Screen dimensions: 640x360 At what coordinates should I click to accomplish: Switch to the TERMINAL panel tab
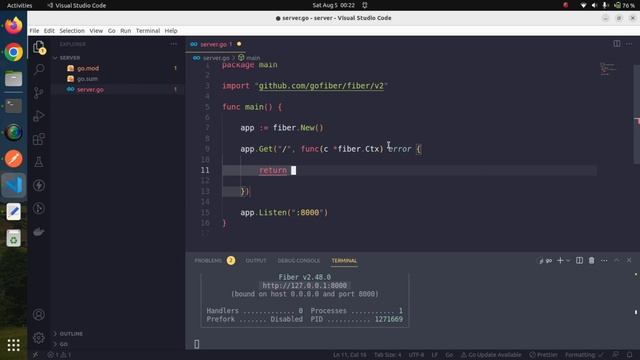tap(344, 260)
